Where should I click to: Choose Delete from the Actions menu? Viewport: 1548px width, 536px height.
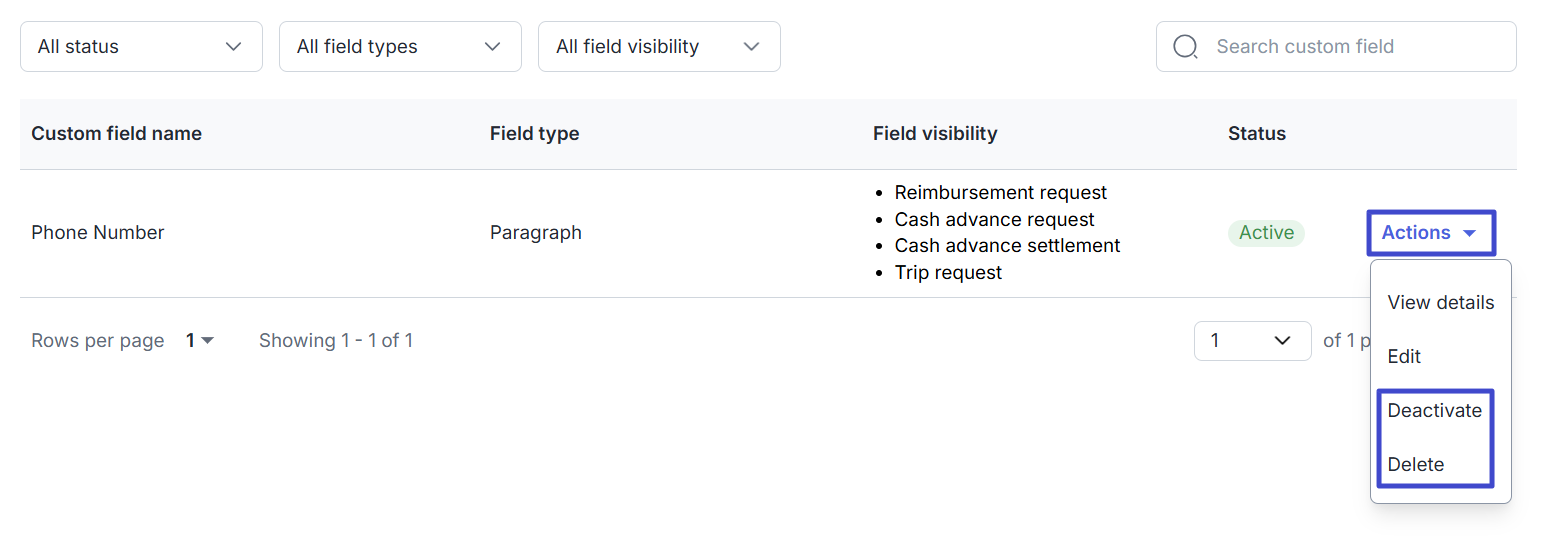pyautogui.click(x=1415, y=465)
